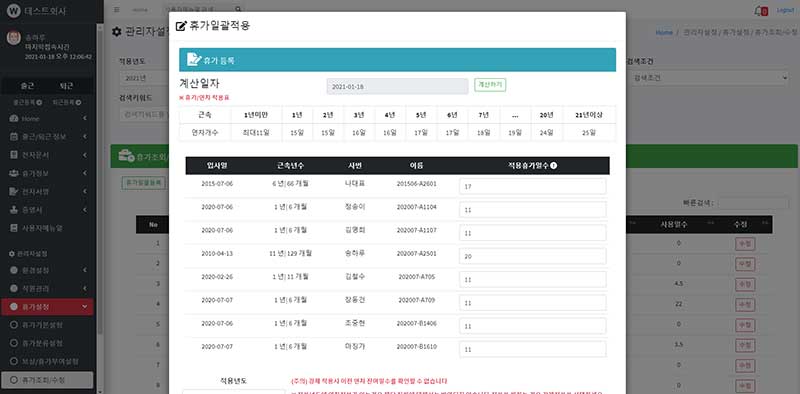Collapse the red 휴가설정 menu chevron
The image size is (800, 394).
(x=85, y=307)
